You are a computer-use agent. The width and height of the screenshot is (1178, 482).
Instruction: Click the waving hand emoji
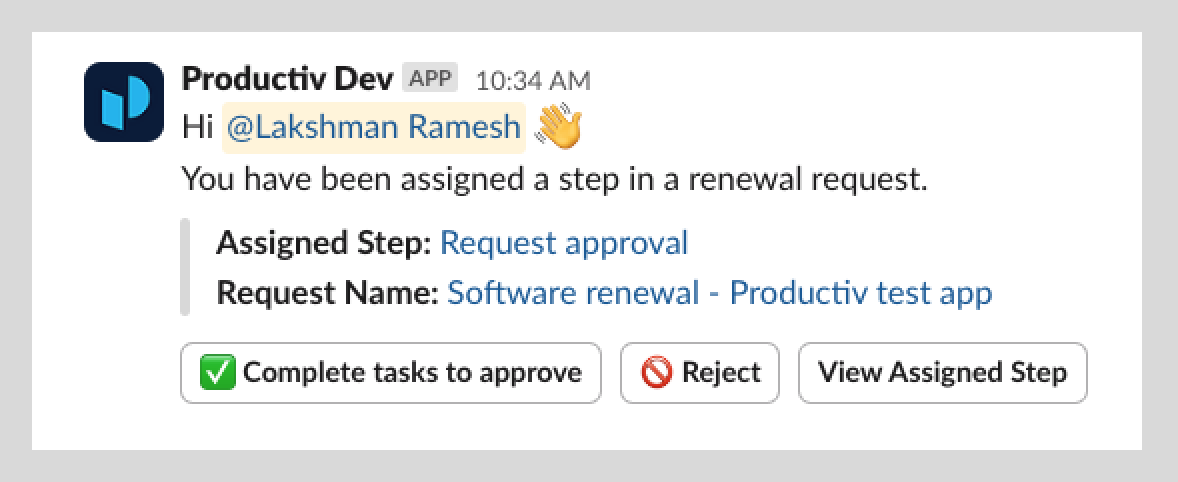click(559, 127)
